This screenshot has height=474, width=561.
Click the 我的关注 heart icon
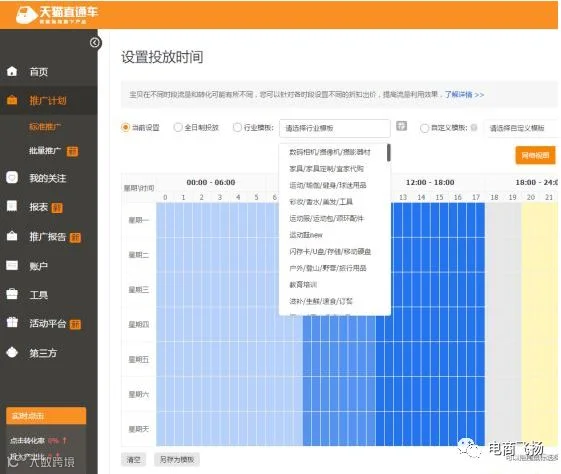12,177
